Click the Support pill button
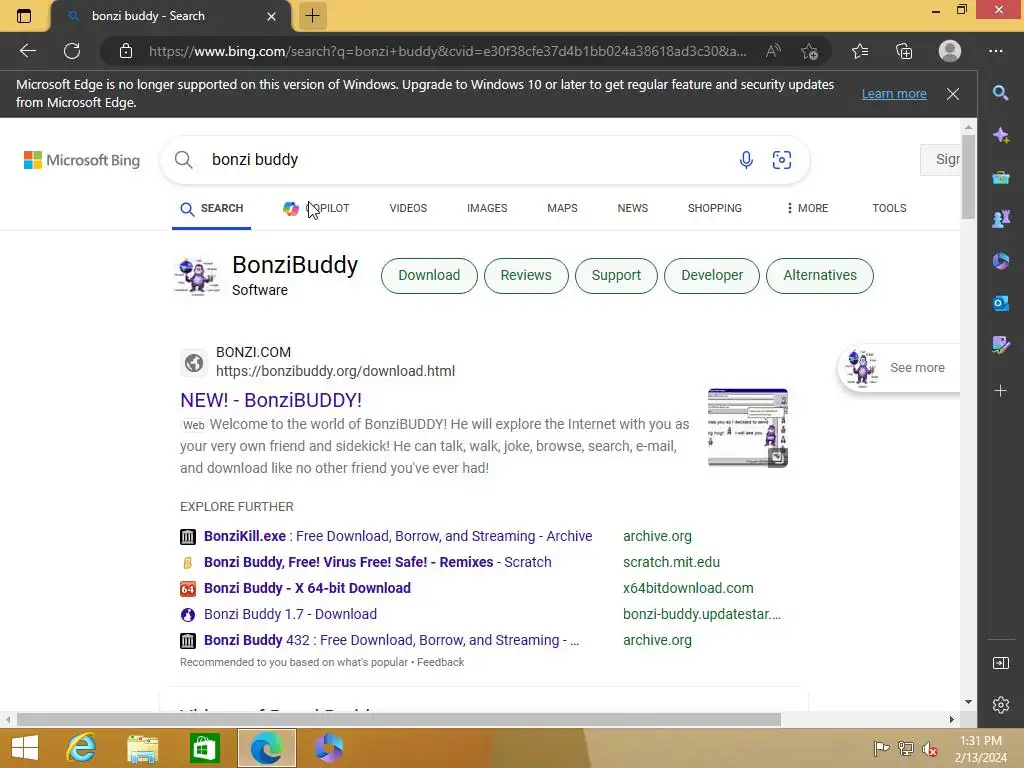This screenshot has height=768, width=1024. click(616, 276)
